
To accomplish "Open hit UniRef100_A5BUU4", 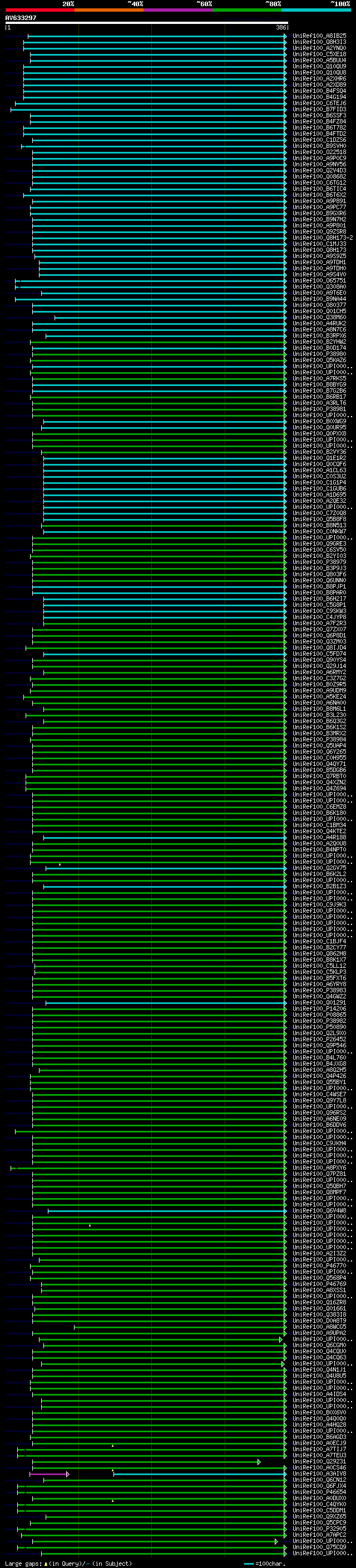I will [x=319, y=60].
